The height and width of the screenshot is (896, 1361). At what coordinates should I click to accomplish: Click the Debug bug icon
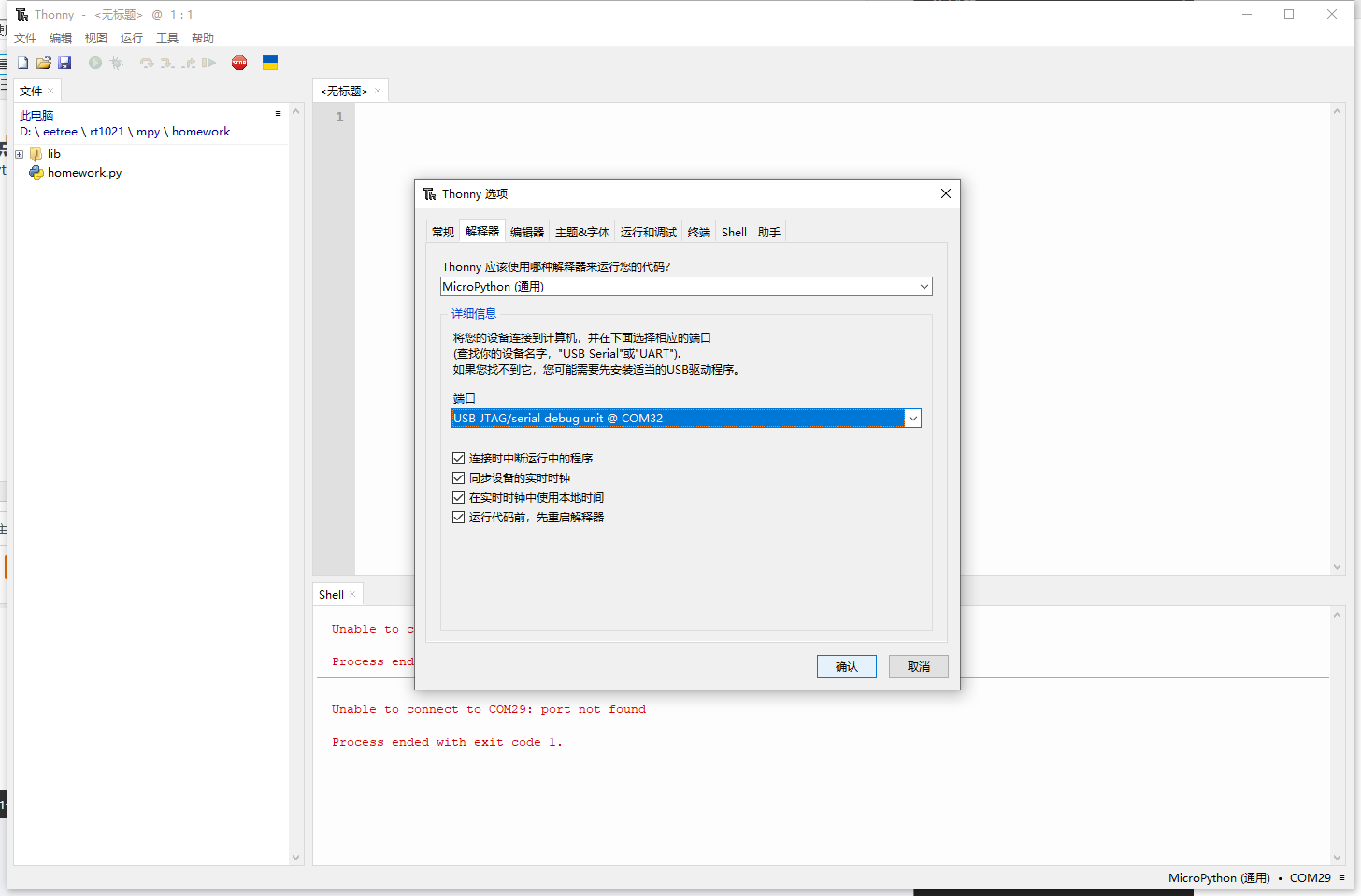pyautogui.click(x=116, y=63)
